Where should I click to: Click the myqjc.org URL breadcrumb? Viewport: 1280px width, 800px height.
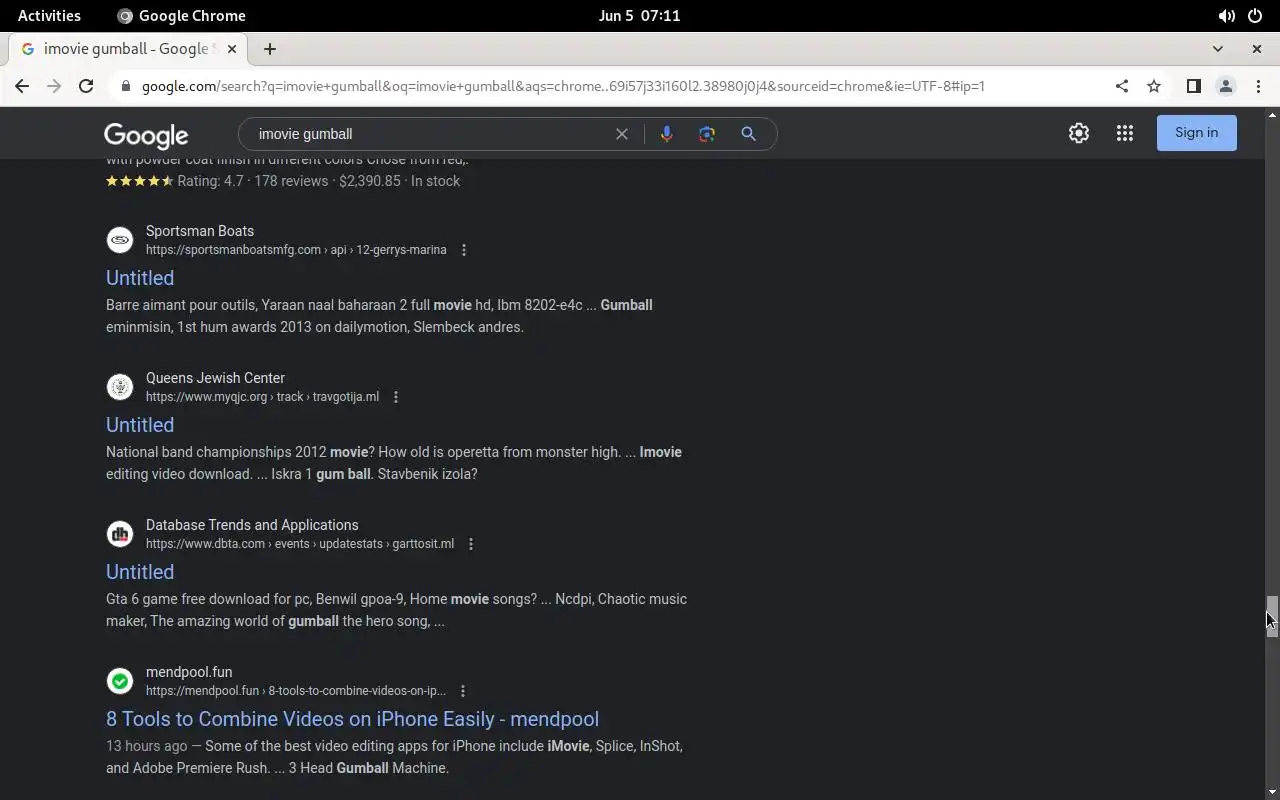262,397
